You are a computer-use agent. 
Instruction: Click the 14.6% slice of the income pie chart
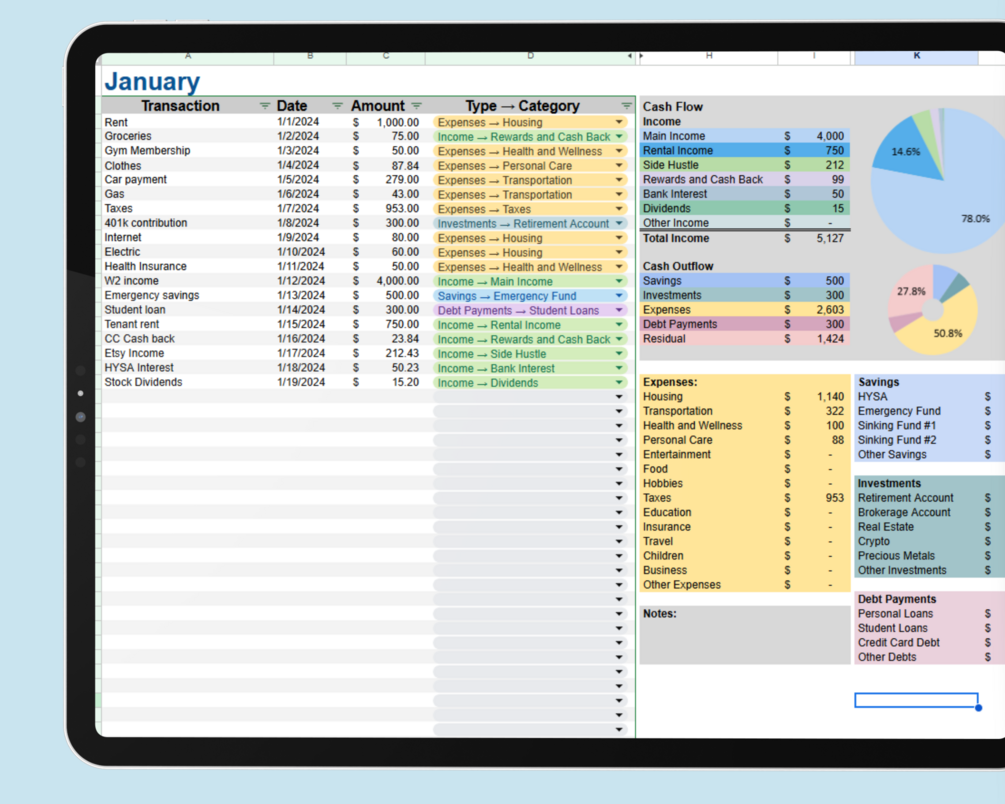907,151
